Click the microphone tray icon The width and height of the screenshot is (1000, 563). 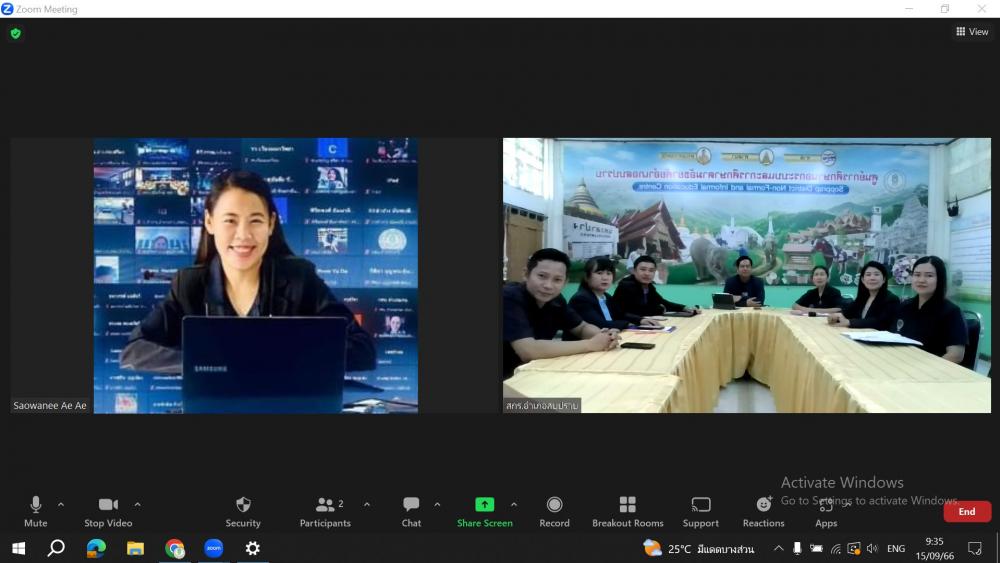click(x=797, y=548)
